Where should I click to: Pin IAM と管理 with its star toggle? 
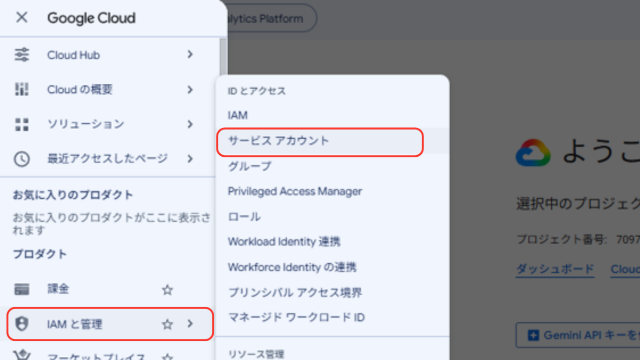[x=167, y=324]
